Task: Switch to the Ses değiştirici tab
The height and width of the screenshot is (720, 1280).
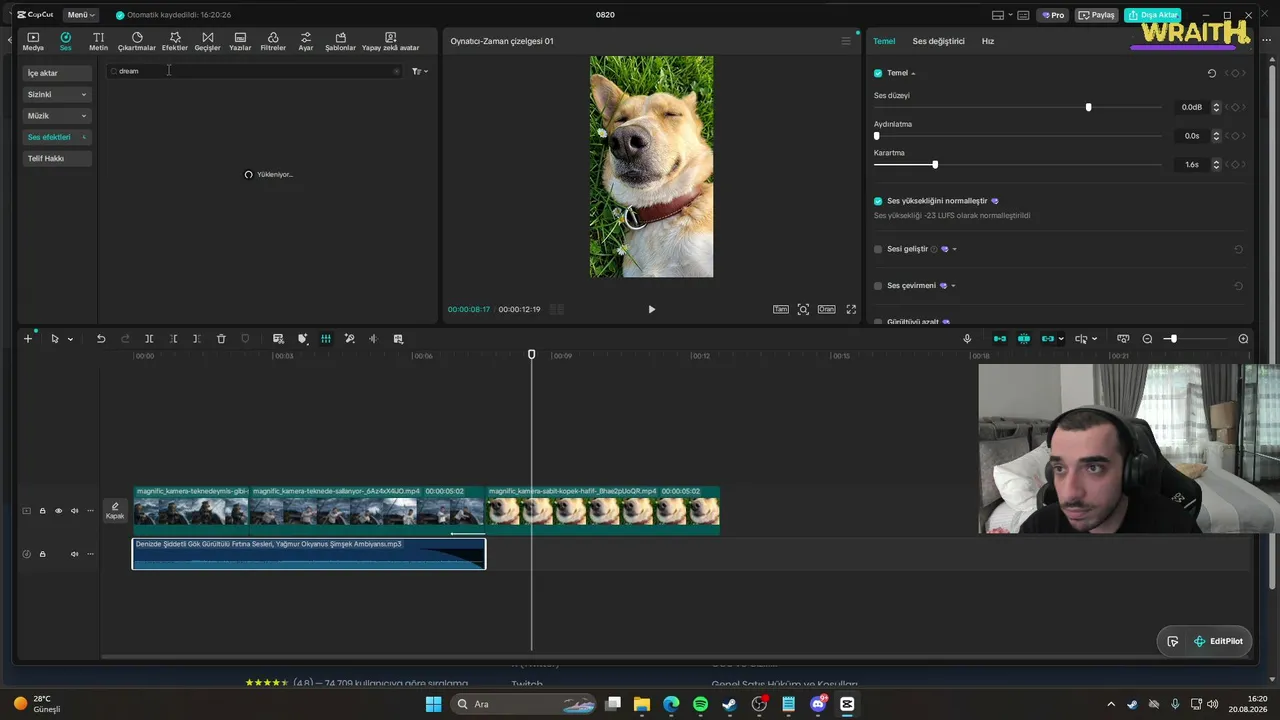Action: click(938, 41)
